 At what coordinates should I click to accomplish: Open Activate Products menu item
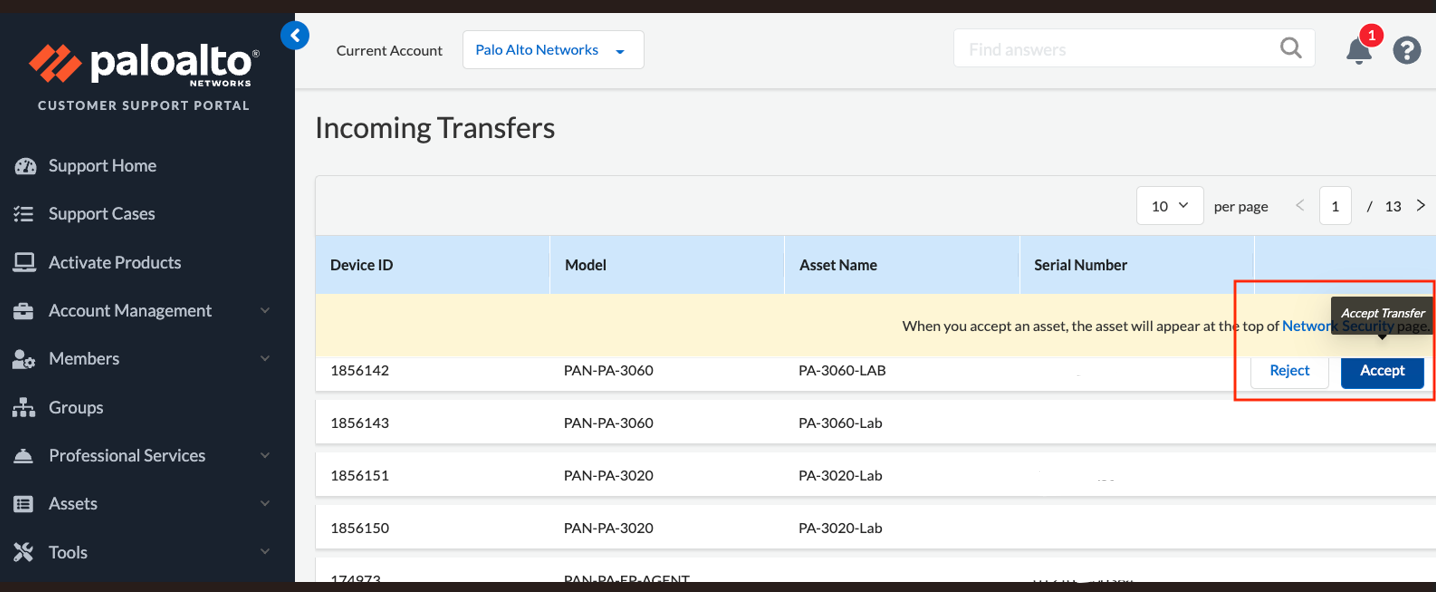point(115,262)
